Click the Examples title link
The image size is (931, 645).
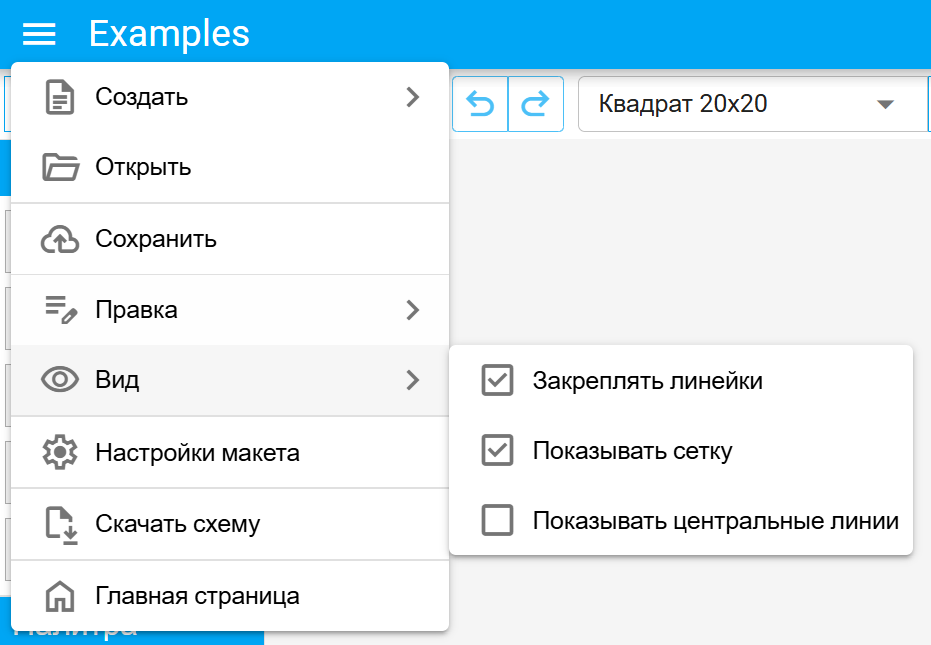tap(169, 33)
